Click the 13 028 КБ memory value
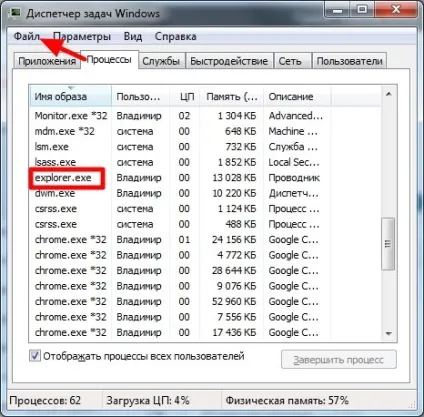The height and width of the screenshot is (417, 424). click(x=234, y=178)
